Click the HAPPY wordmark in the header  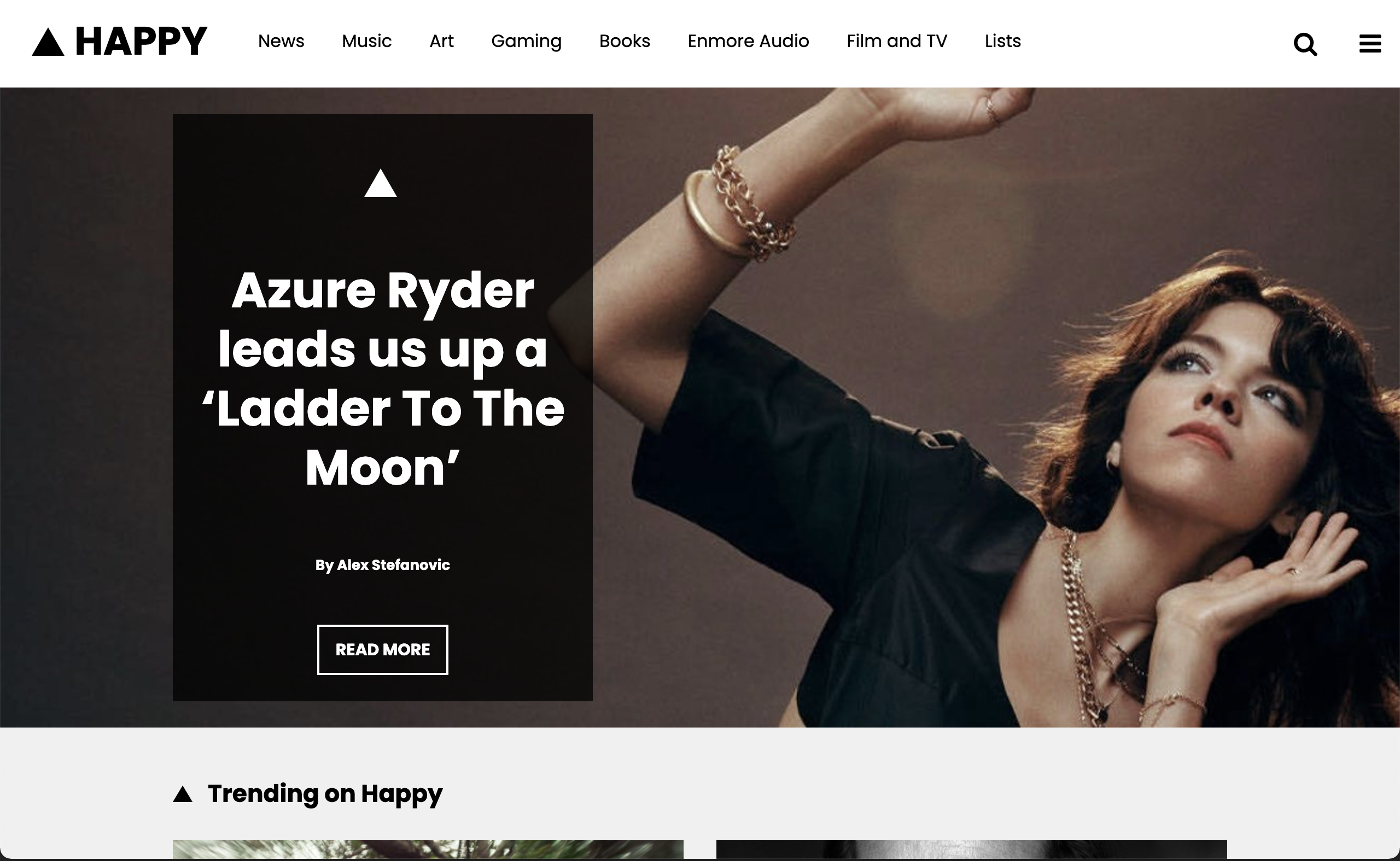(141, 41)
